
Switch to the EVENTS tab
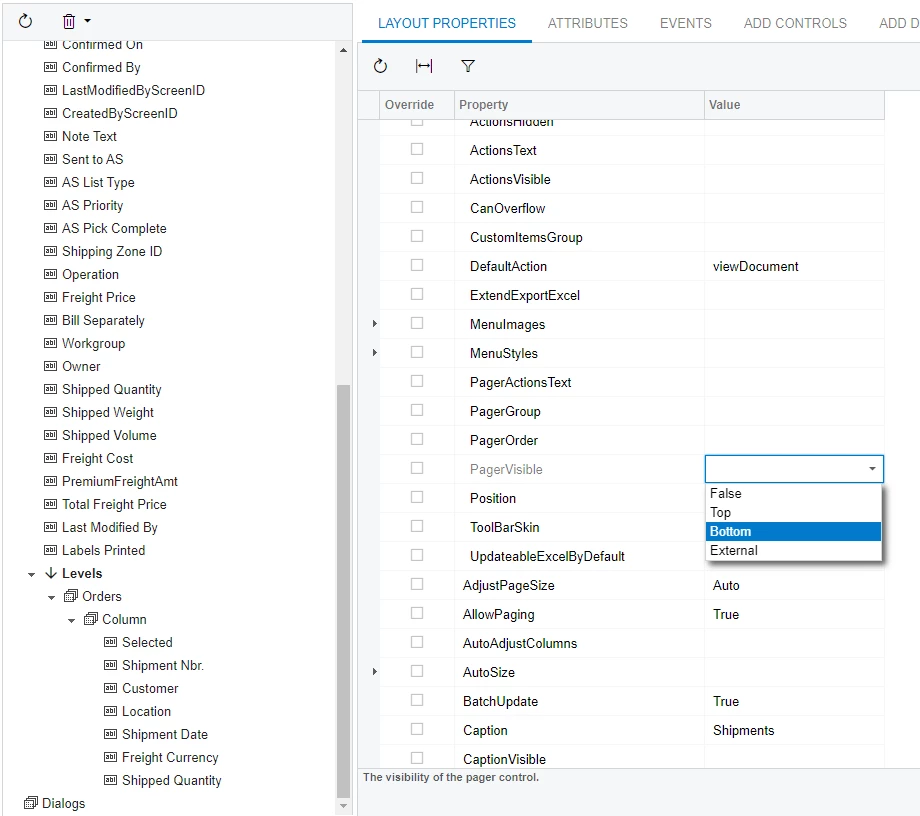pyautogui.click(x=685, y=23)
